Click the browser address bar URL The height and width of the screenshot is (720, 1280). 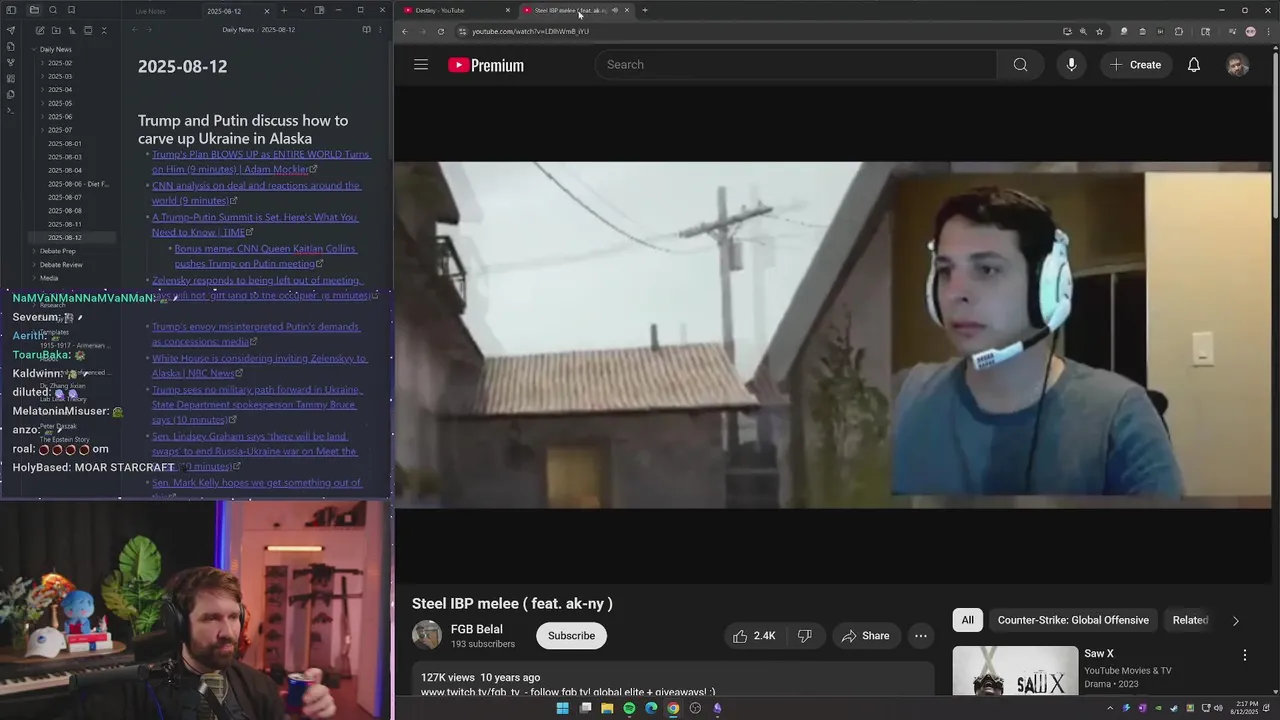click(x=530, y=31)
